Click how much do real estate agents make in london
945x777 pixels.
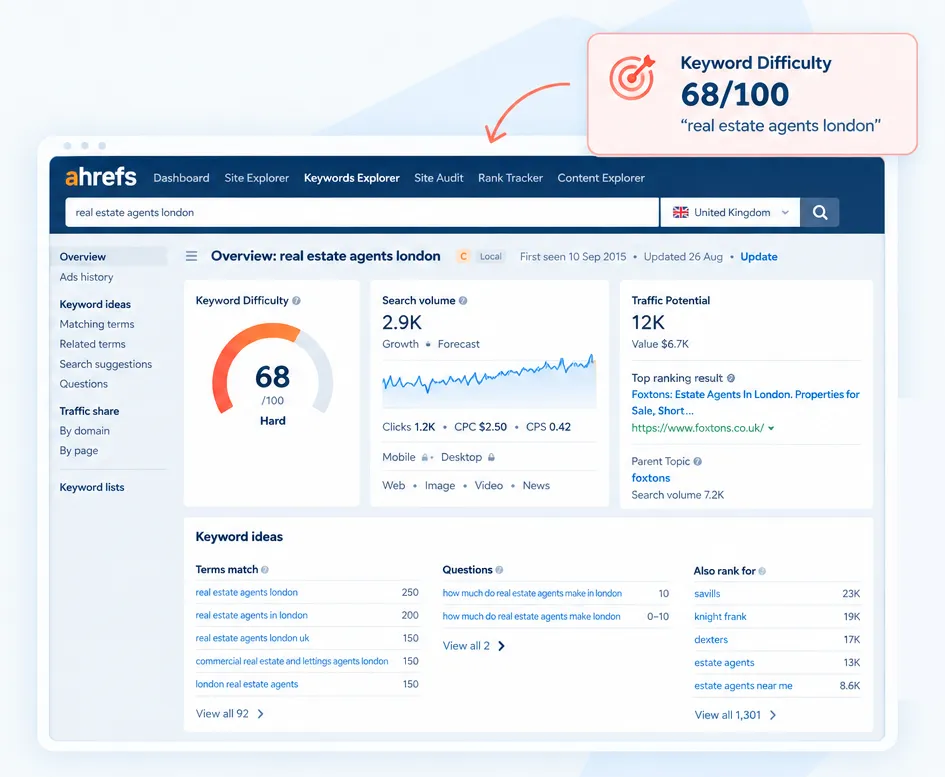click(532, 593)
